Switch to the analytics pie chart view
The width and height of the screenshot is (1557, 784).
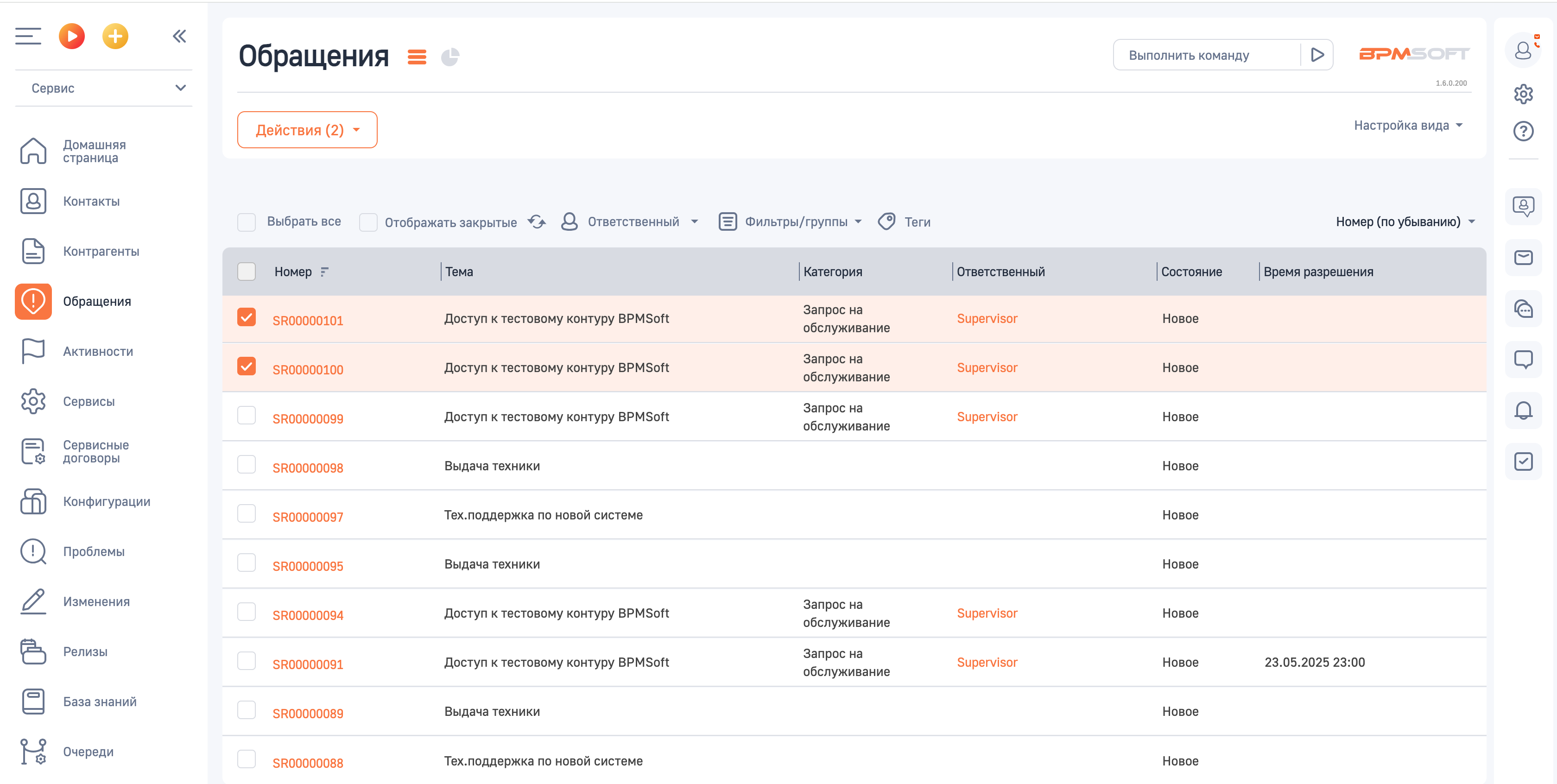450,57
